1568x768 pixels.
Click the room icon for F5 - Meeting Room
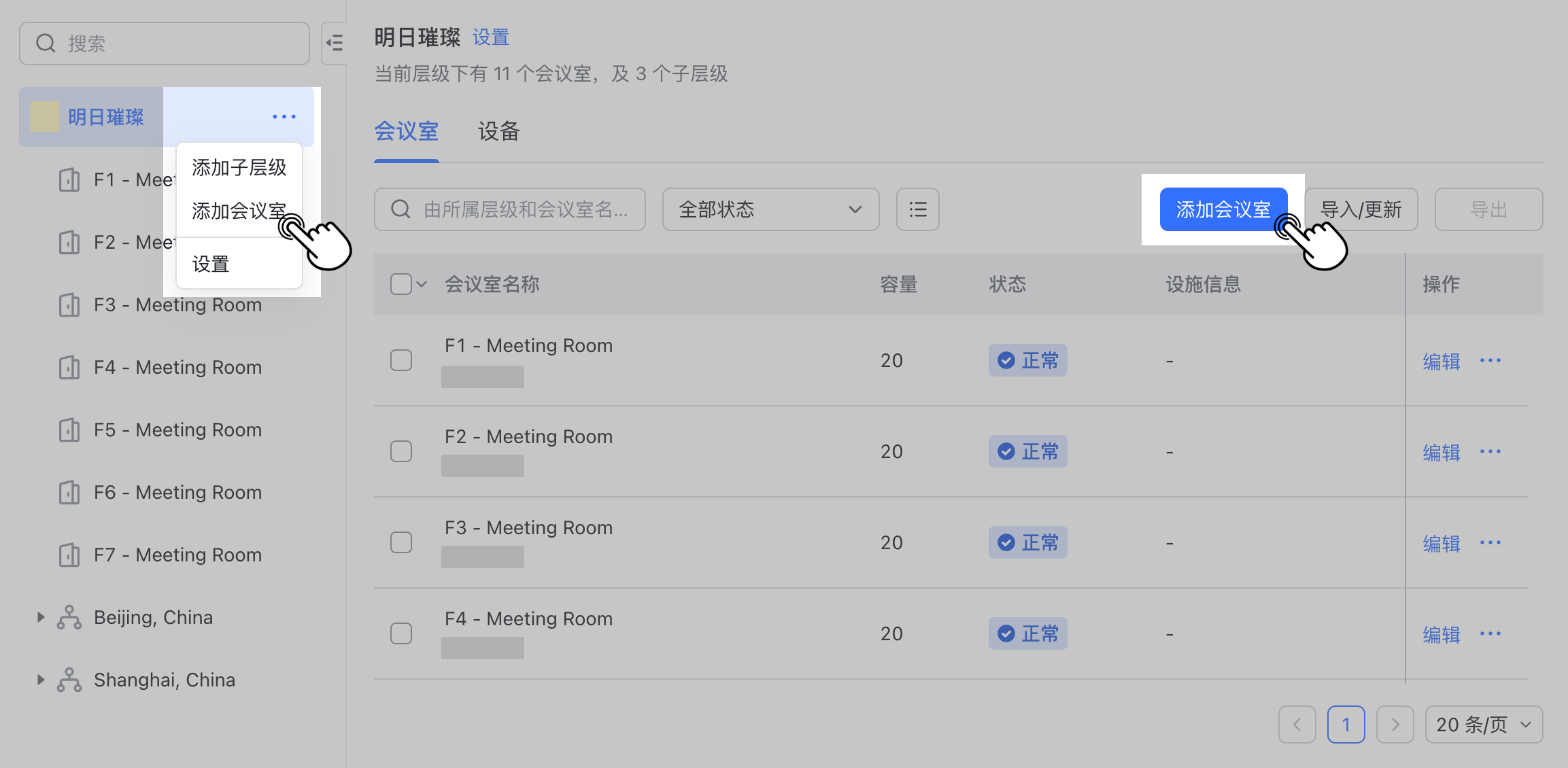coord(69,430)
